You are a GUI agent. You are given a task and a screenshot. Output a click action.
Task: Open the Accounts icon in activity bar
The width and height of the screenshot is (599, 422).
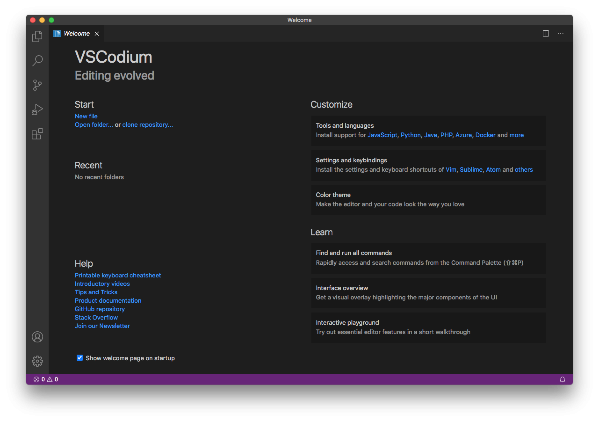(x=37, y=336)
